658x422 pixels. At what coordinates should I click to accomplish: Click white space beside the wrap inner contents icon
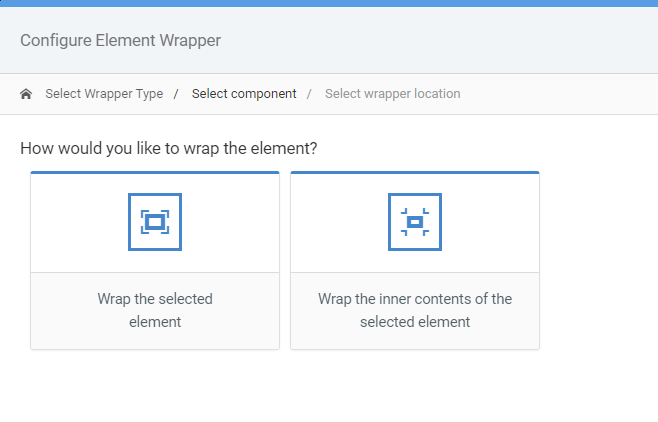(x=490, y=222)
